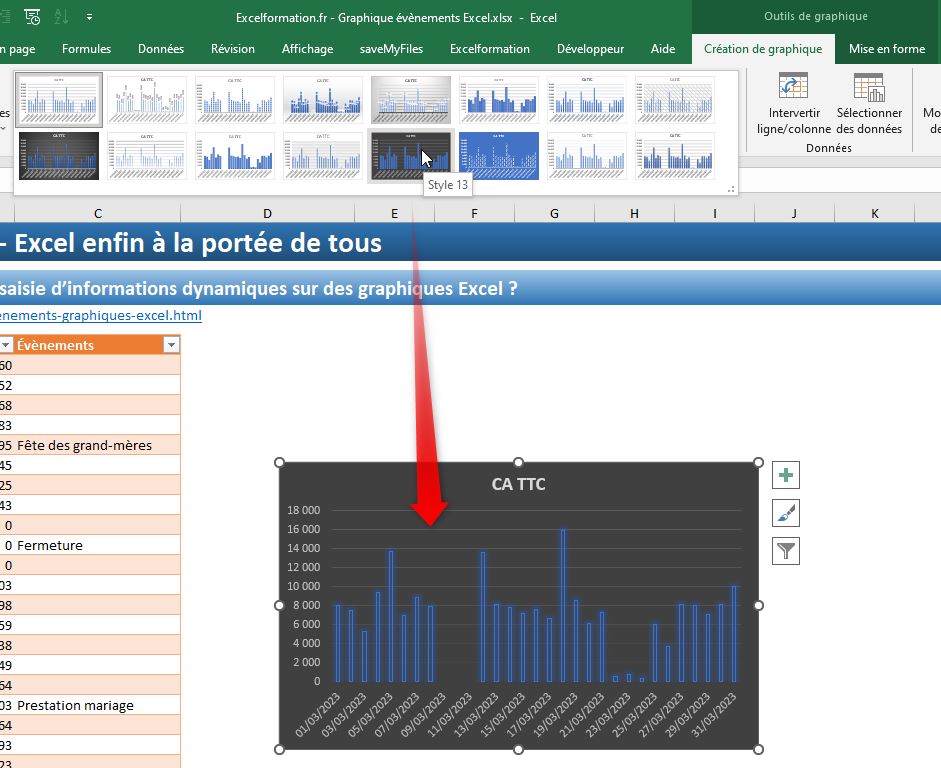Open chart styles with the brush icon
Image resolution: width=941 pixels, height=768 pixels.
point(785,513)
